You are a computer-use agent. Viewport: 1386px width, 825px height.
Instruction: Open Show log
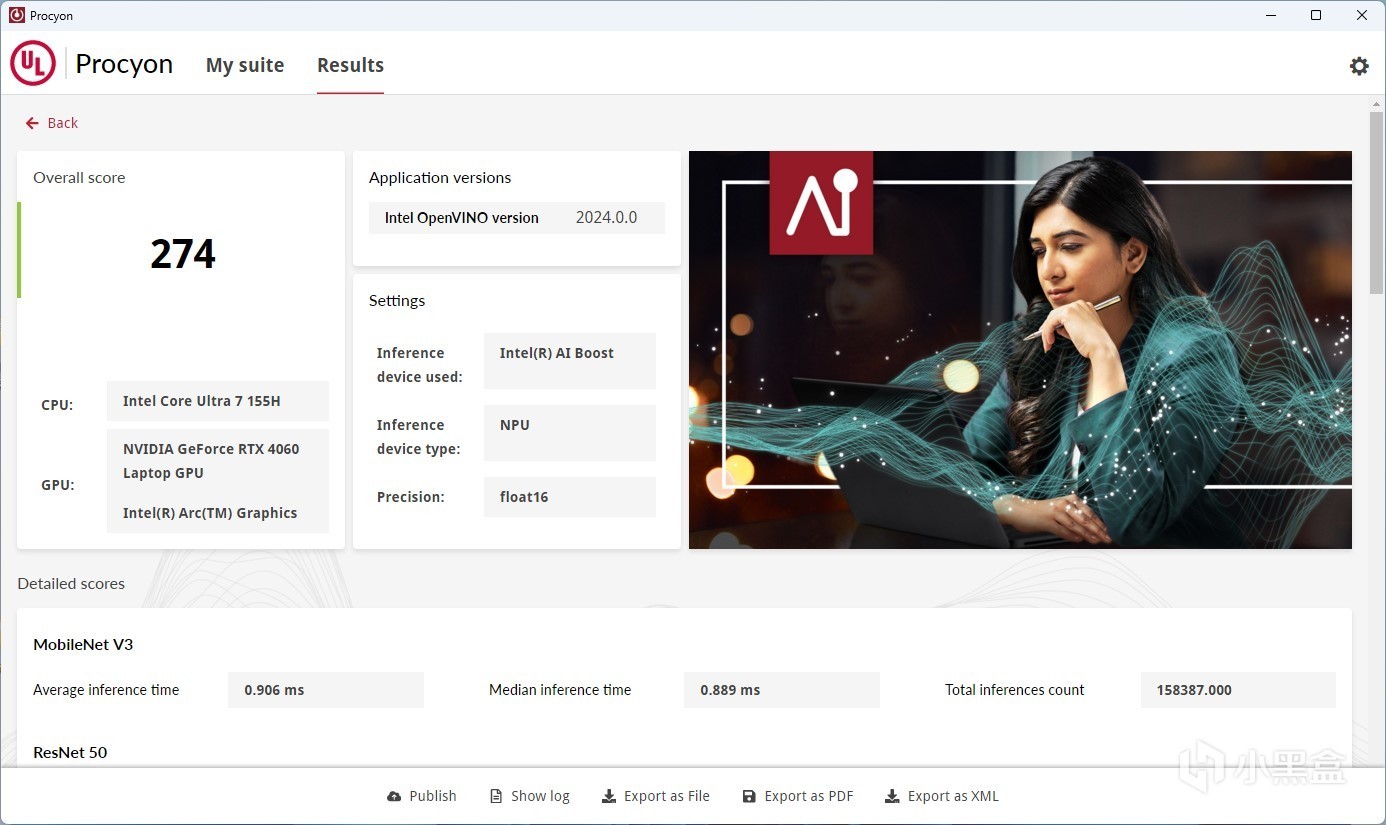coord(530,796)
